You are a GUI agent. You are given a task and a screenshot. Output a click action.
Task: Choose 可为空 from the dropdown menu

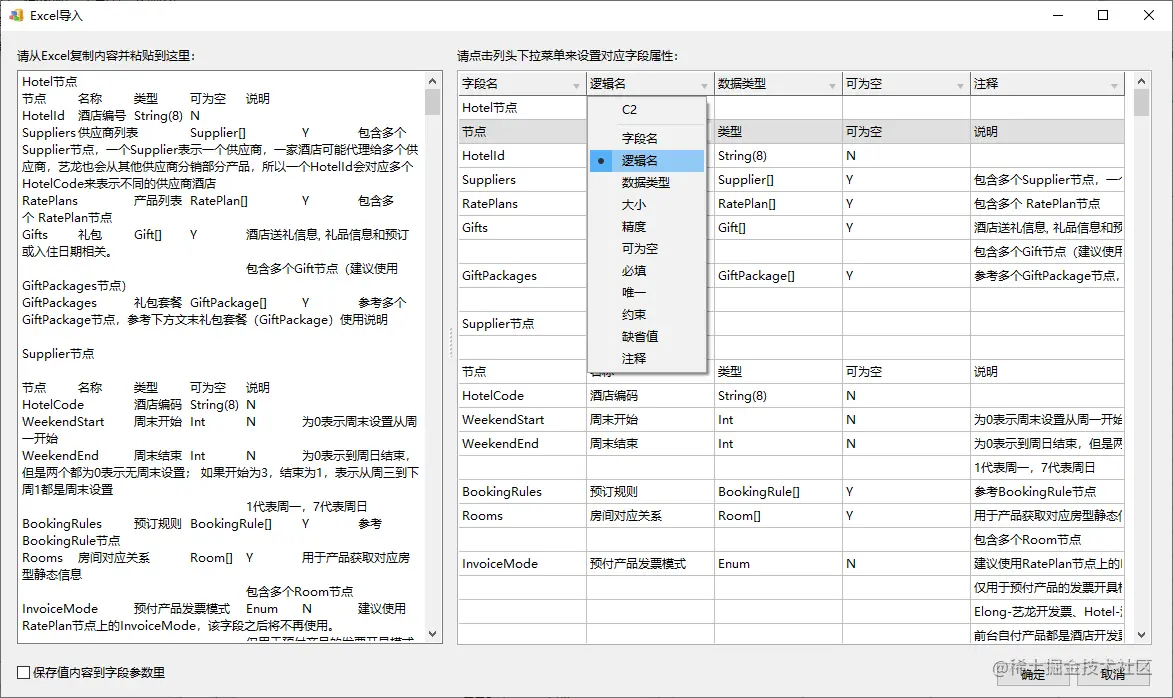[647, 248]
